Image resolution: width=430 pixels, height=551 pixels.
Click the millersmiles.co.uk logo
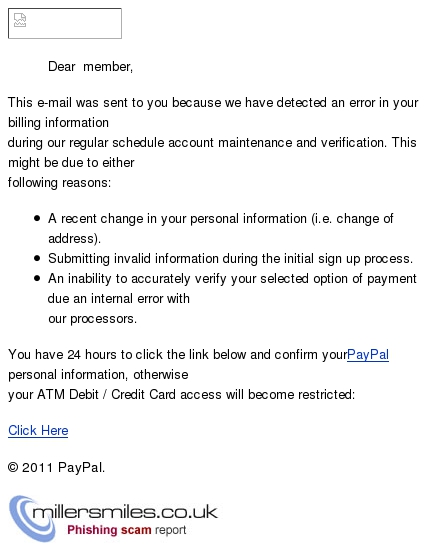pyautogui.click(x=113, y=519)
